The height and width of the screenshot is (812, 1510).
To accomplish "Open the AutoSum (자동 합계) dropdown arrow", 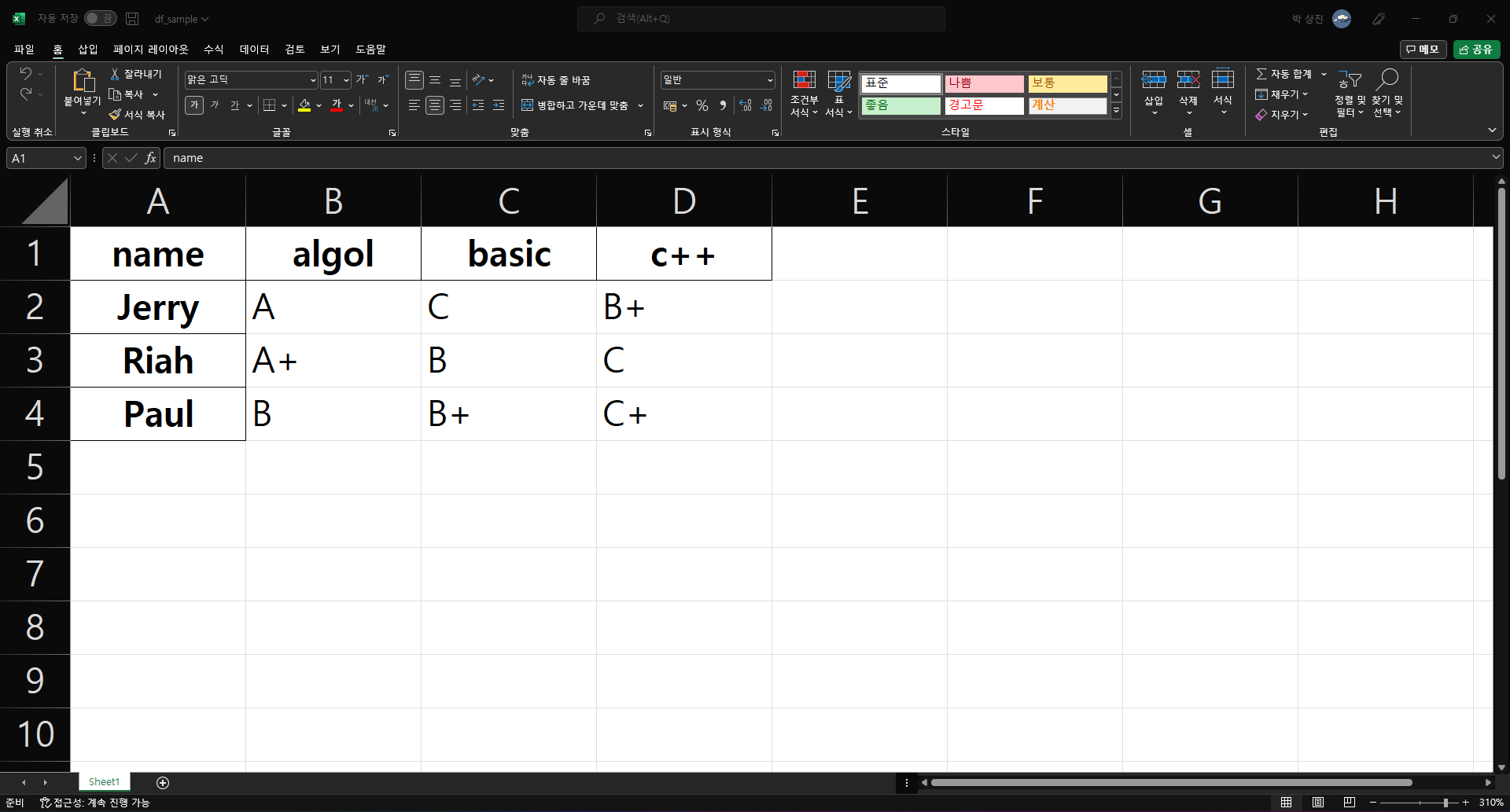I will [x=1324, y=74].
